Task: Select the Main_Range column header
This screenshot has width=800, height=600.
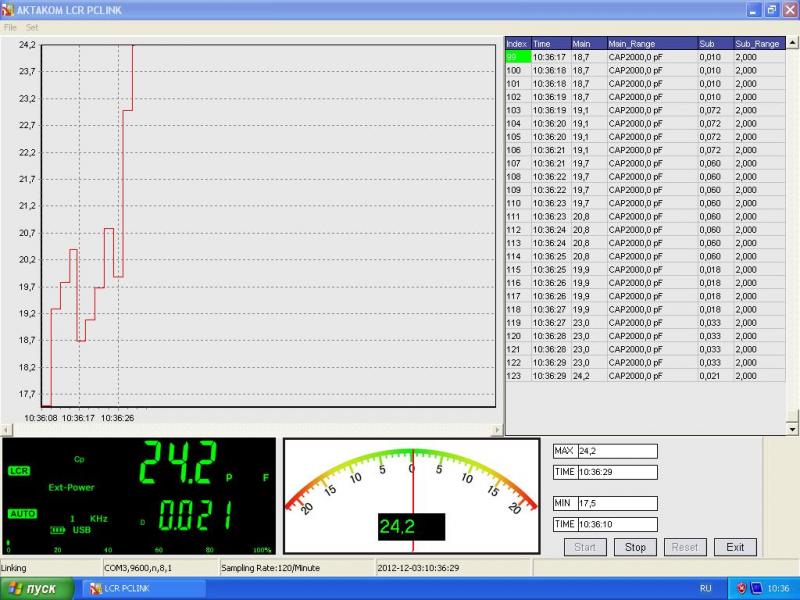Action: point(652,43)
